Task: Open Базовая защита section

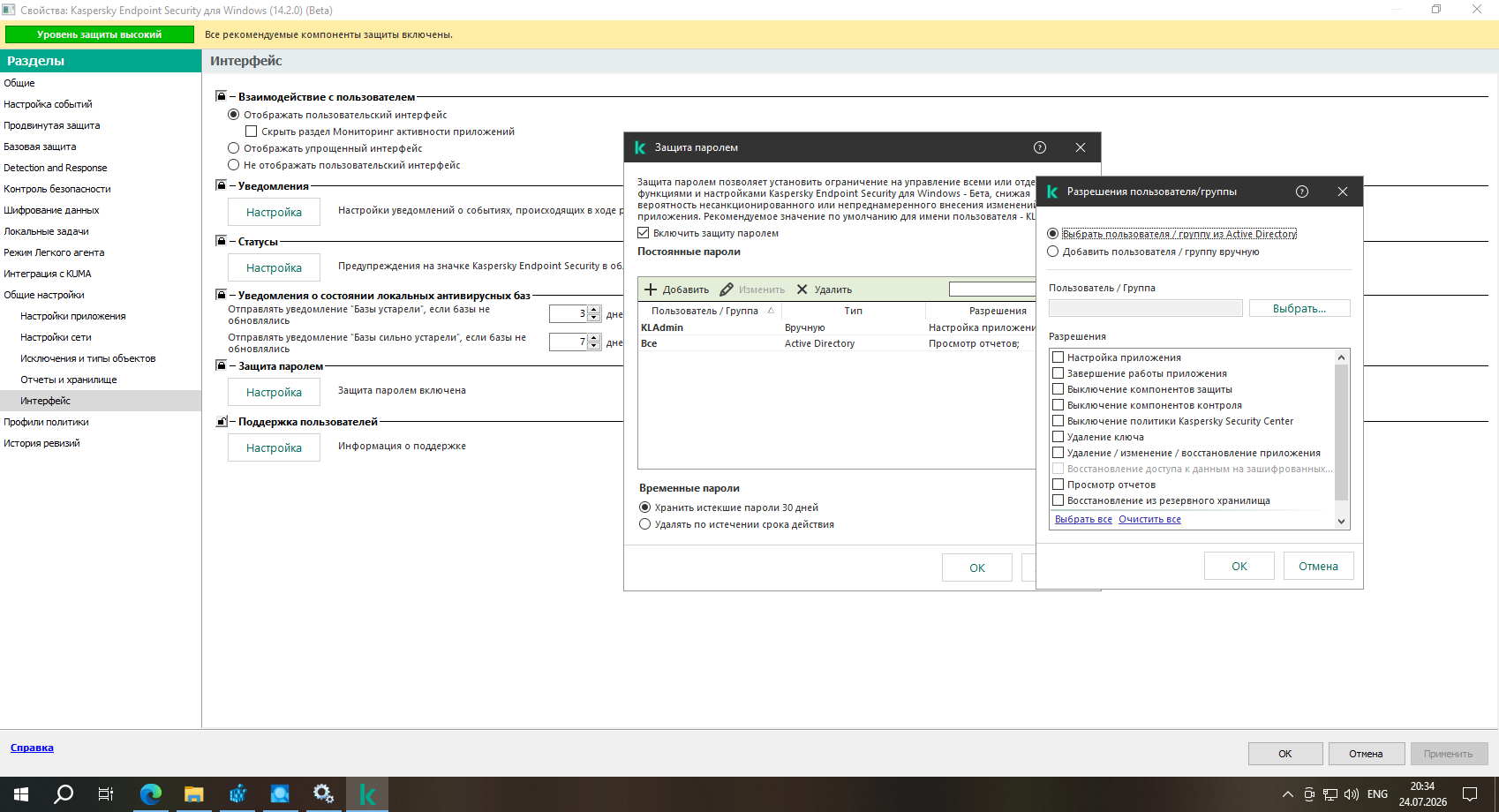Action: point(40,147)
